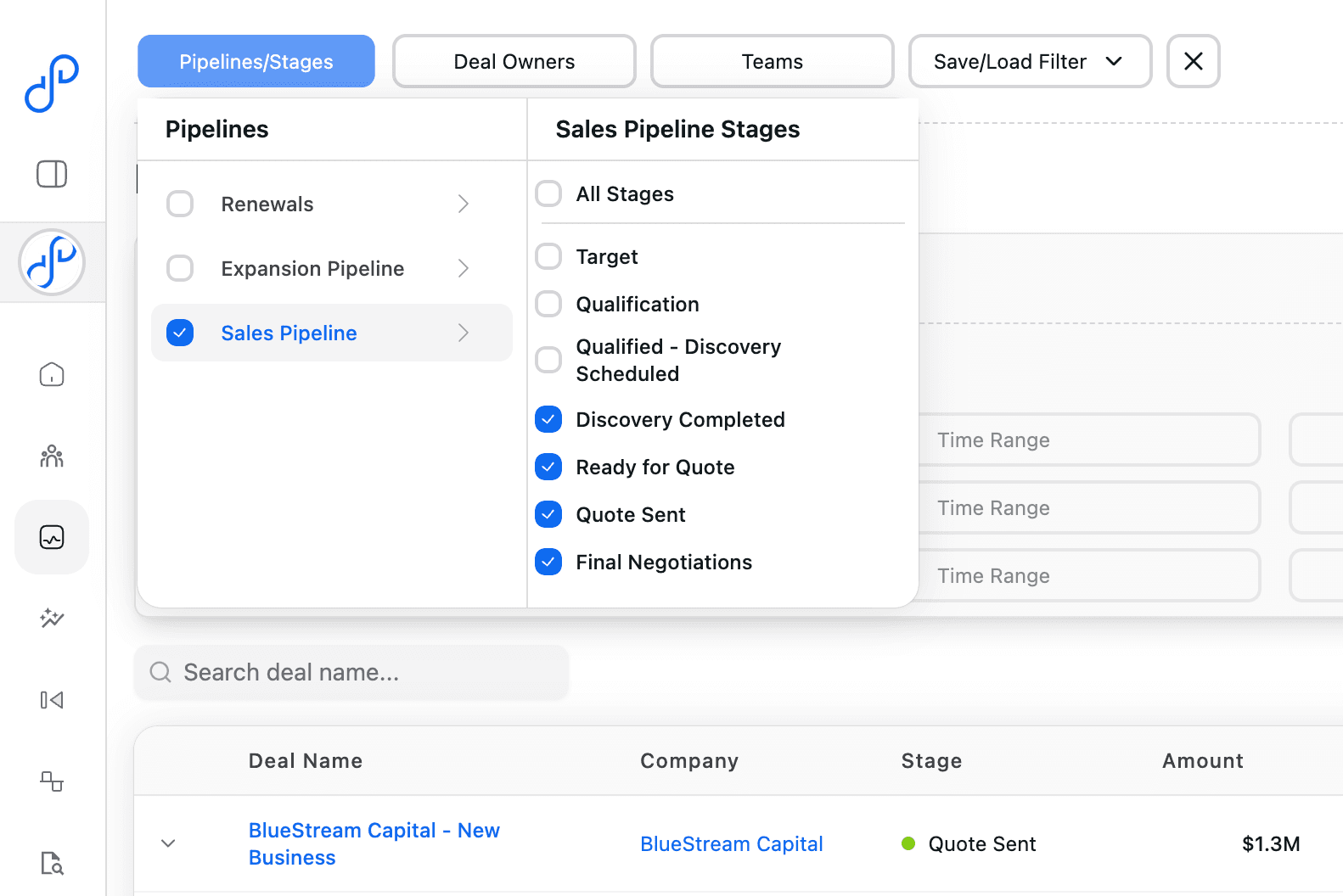Check the Expansion Pipeline checkbox
The width and height of the screenshot is (1343, 896).
click(180, 268)
